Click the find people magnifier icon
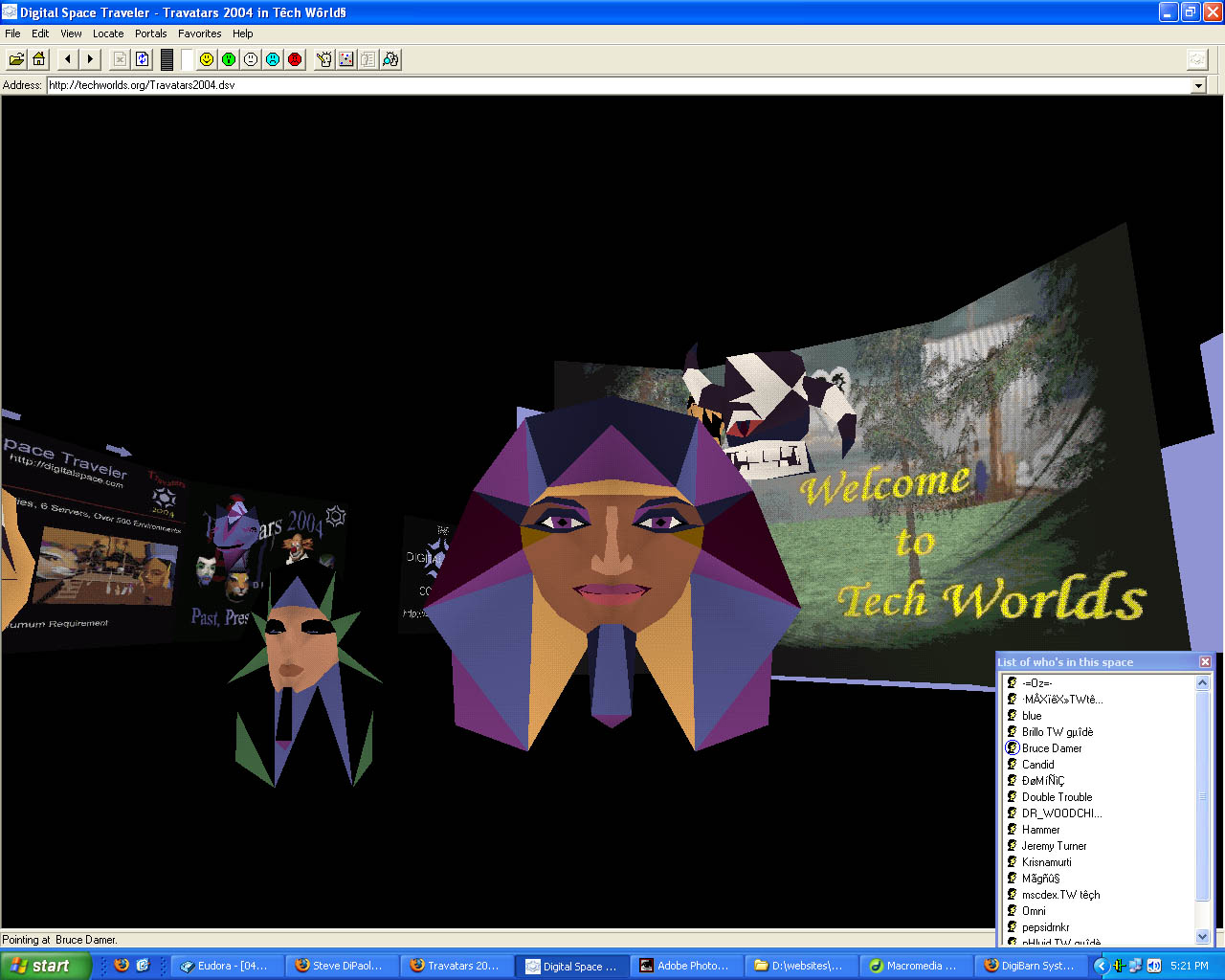This screenshot has width=1225, height=980. 390,59
